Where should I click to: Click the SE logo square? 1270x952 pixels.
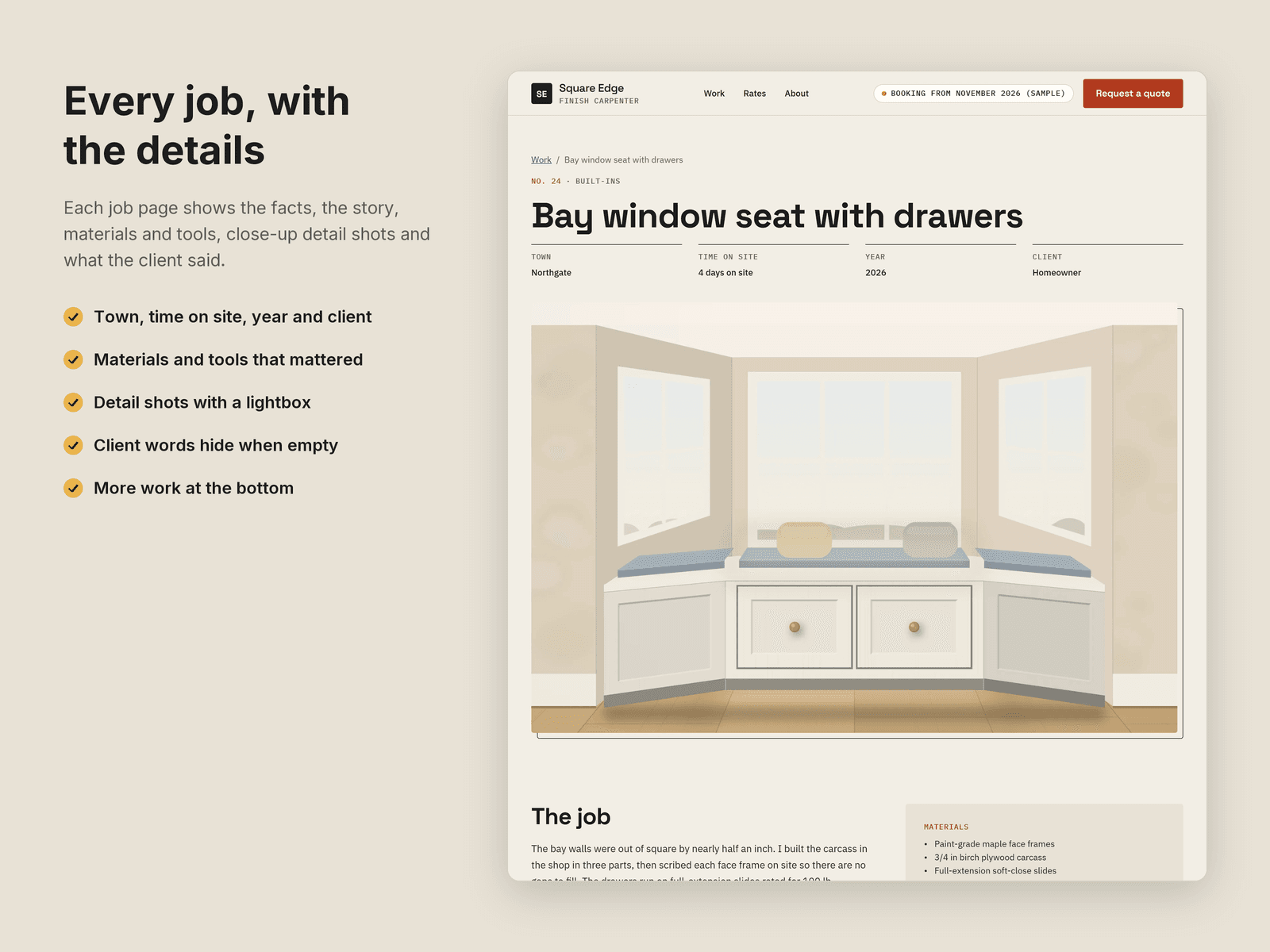541,94
